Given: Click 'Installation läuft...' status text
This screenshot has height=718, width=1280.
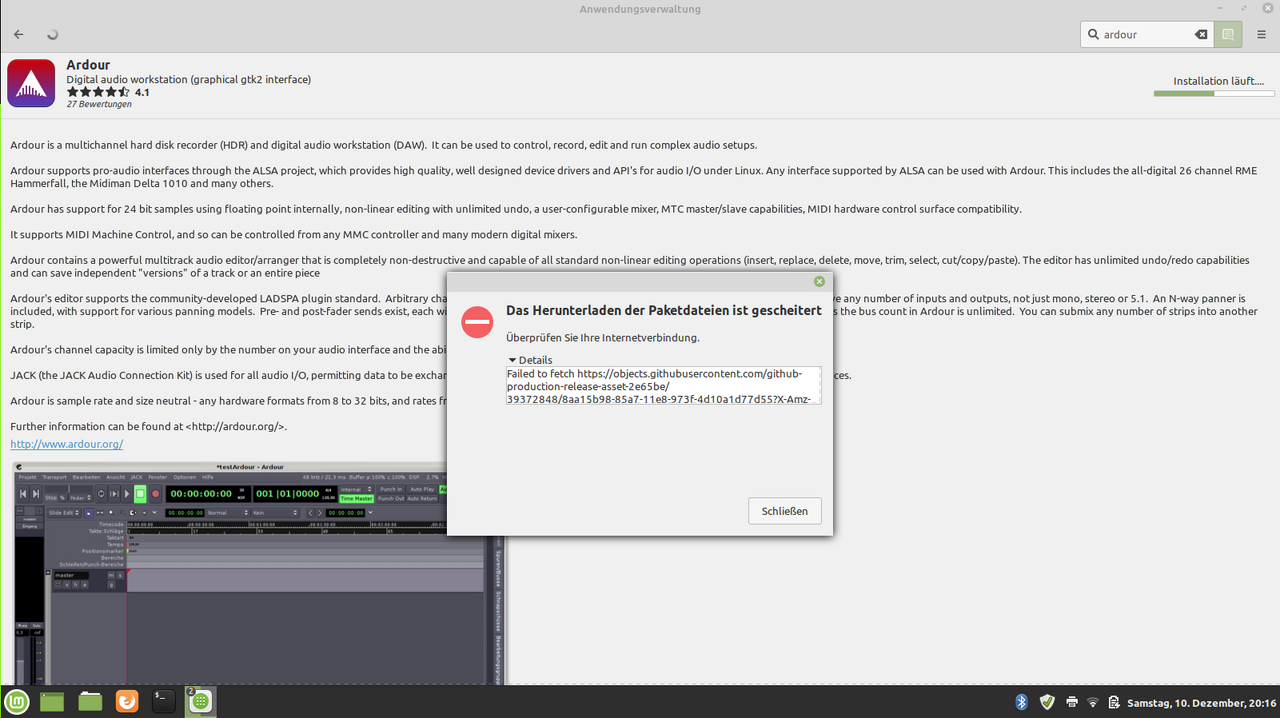Looking at the screenshot, I should pyautogui.click(x=1218, y=81).
